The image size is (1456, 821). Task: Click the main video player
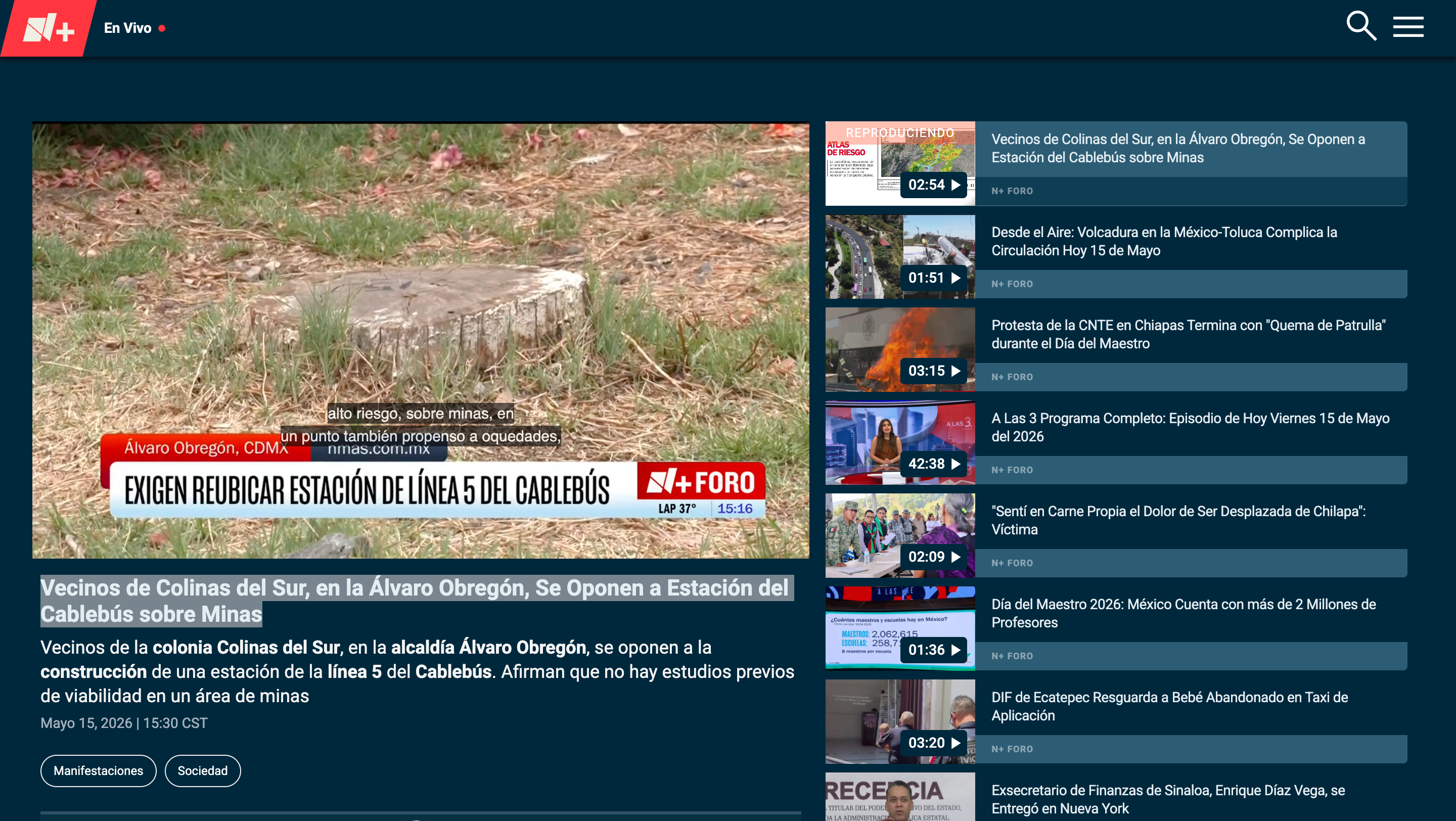click(421, 340)
